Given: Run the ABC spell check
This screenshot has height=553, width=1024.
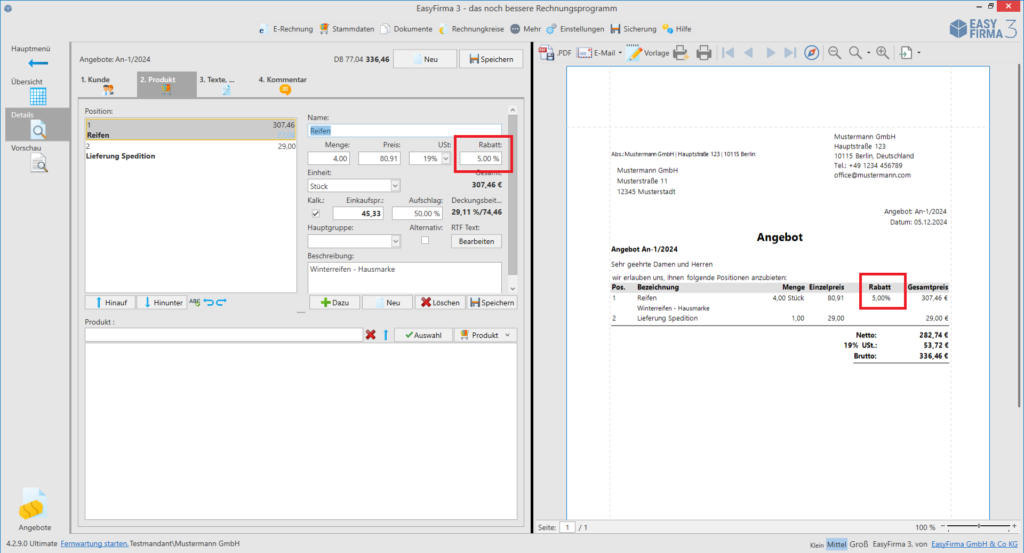Looking at the screenshot, I should (x=194, y=302).
